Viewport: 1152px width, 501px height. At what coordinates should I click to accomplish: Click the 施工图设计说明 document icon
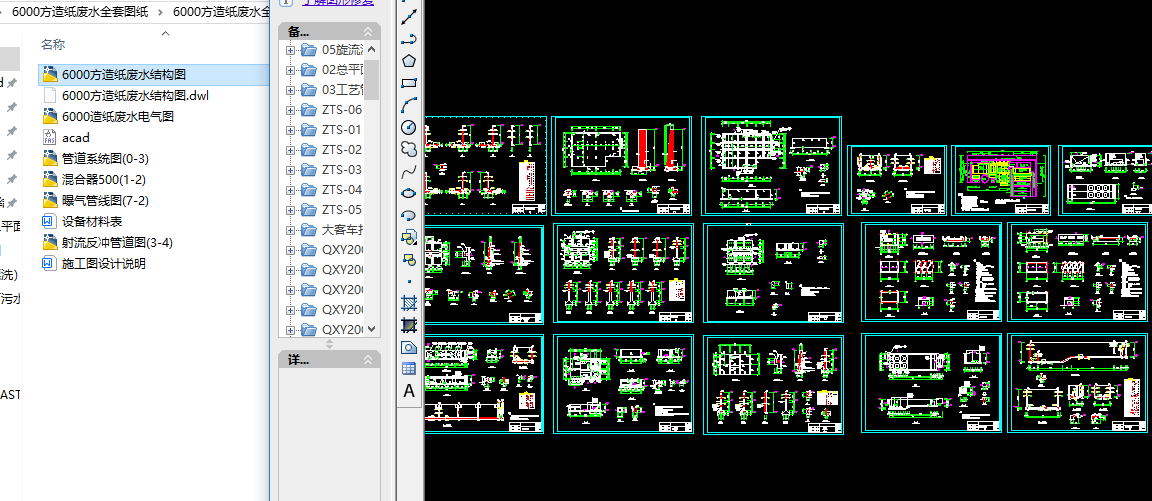click(x=50, y=263)
